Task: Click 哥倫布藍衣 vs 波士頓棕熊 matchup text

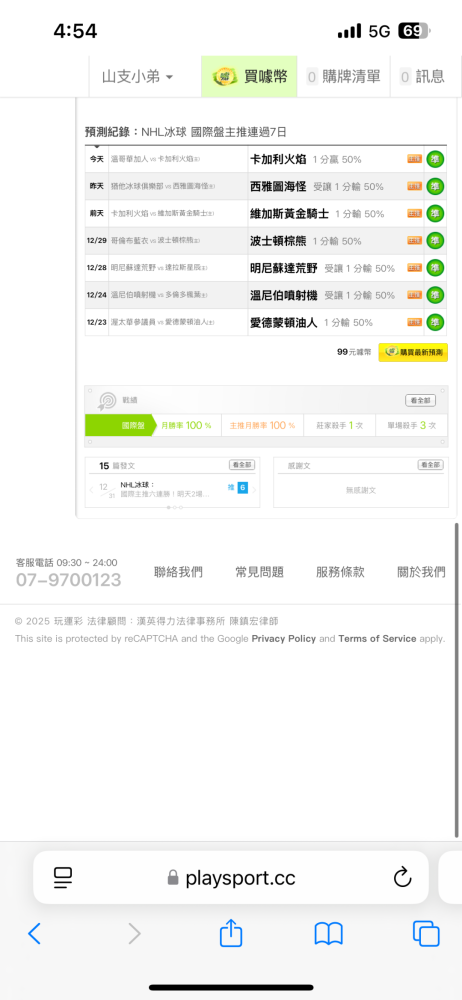Action: click(156, 240)
